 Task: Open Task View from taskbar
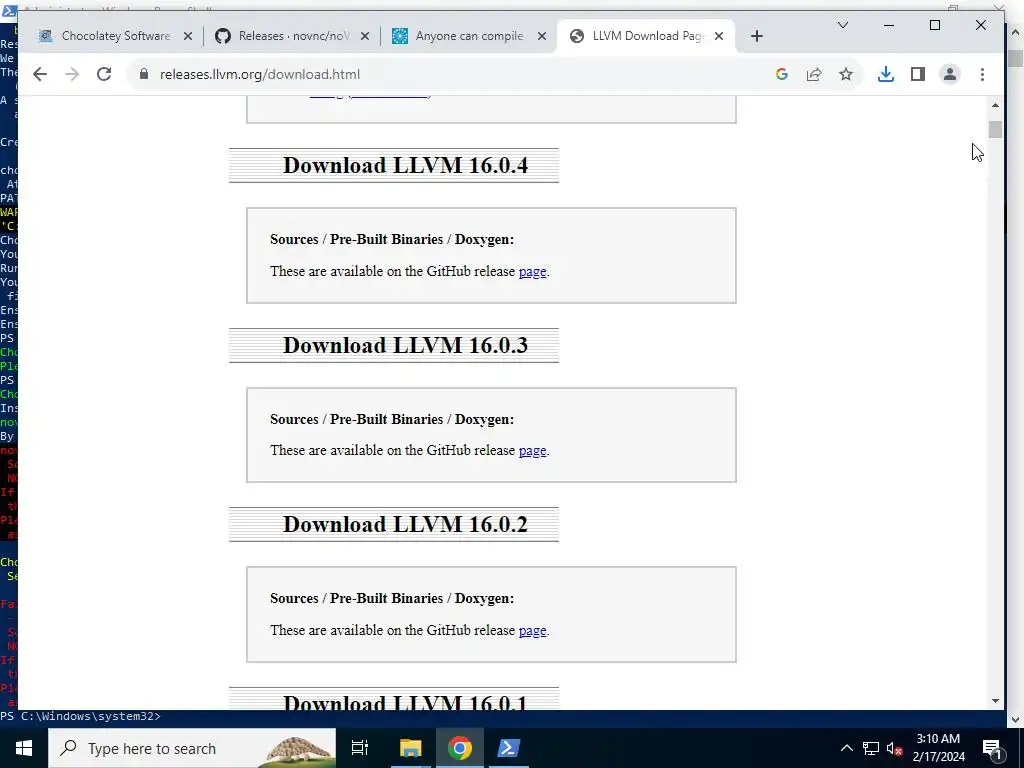(x=360, y=748)
